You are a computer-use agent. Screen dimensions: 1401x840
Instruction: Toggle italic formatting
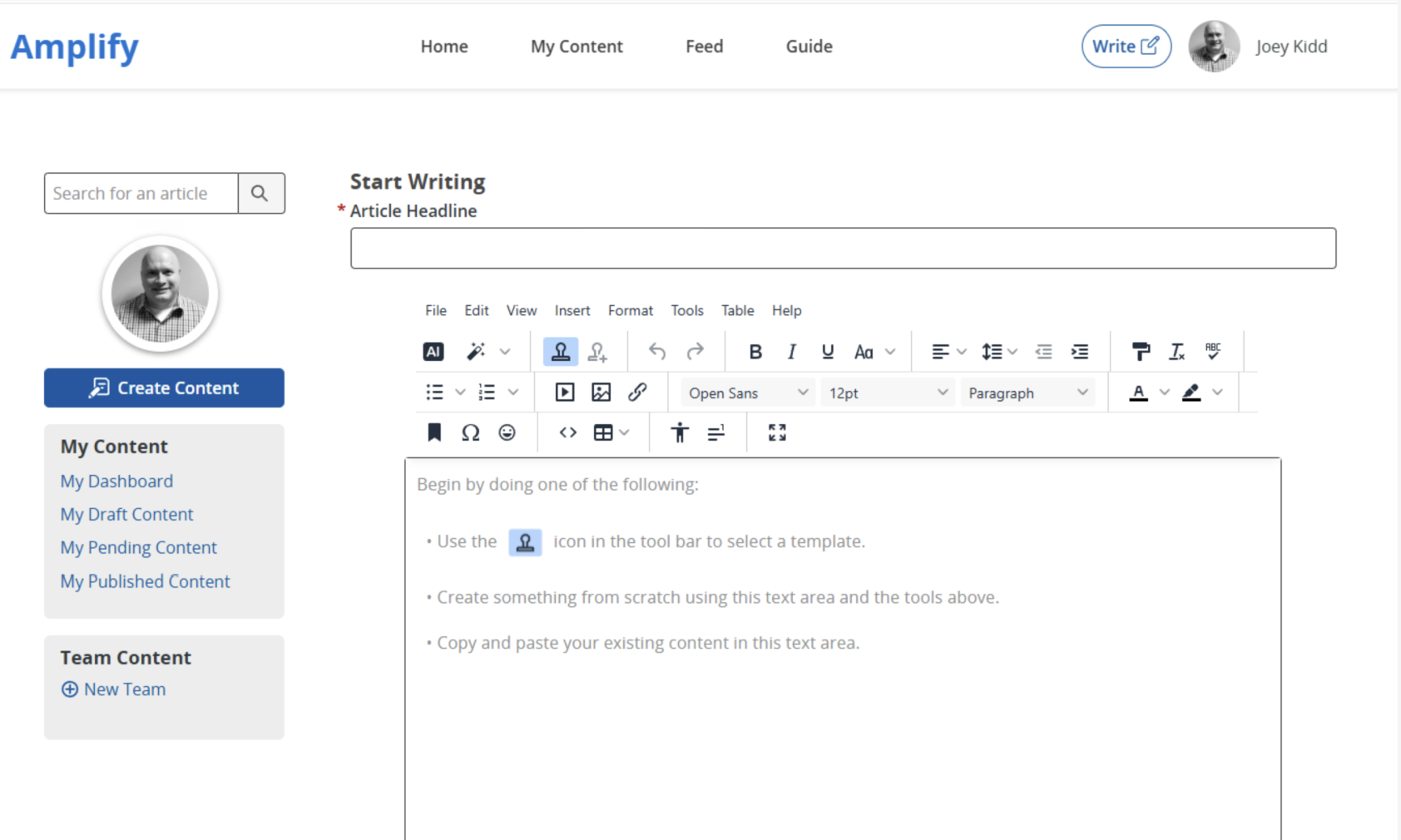pyautogui.click(x=791, y=352)
